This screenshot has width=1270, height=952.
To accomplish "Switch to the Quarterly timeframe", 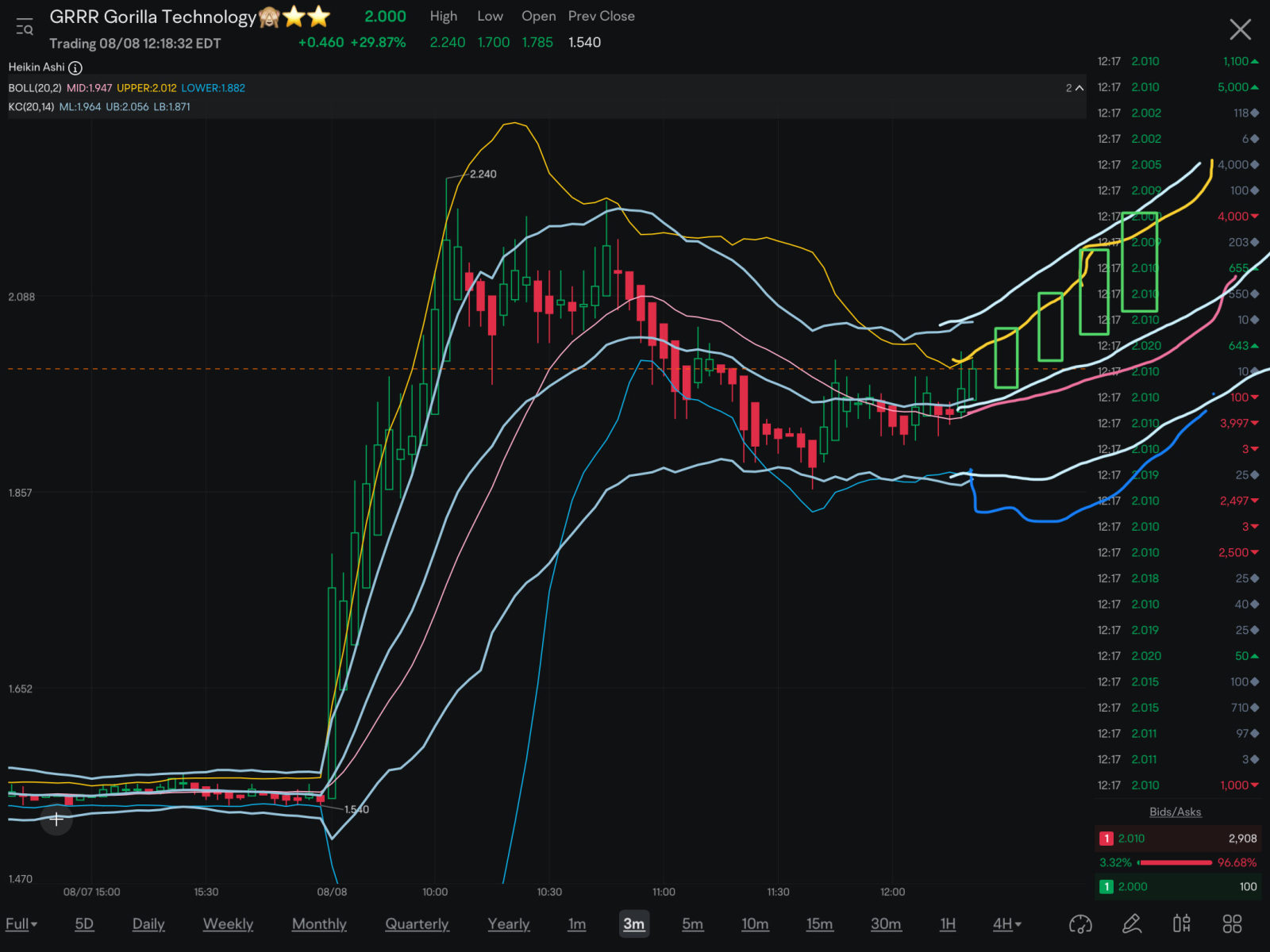I will point(417,923).
